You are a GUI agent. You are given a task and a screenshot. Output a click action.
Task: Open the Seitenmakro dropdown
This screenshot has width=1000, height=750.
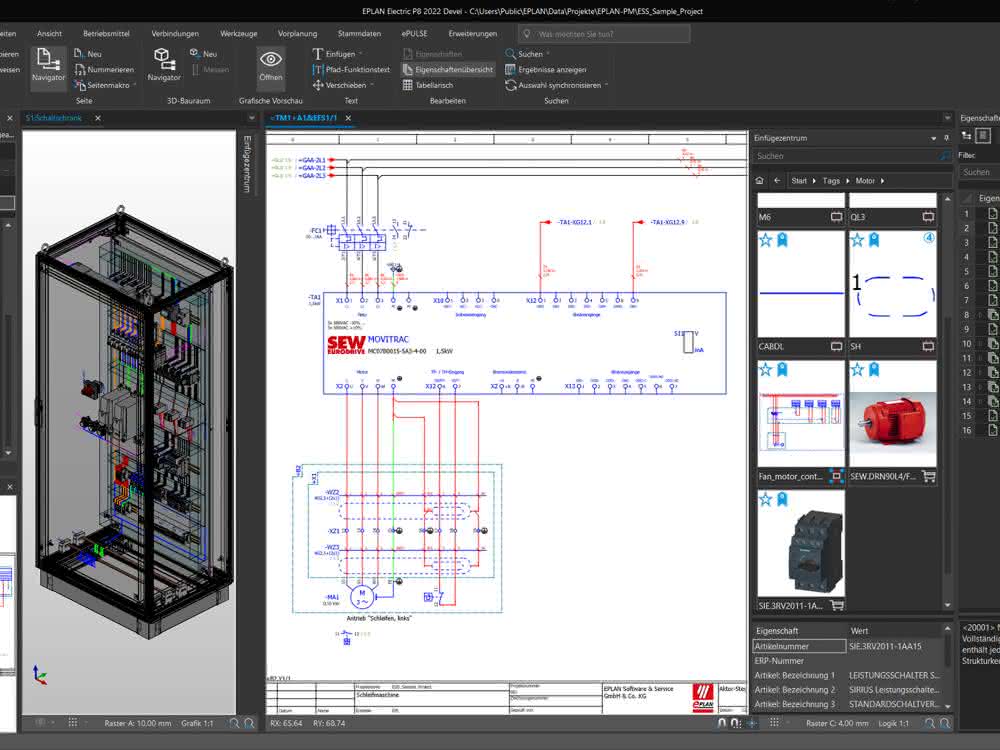(106, 85)
